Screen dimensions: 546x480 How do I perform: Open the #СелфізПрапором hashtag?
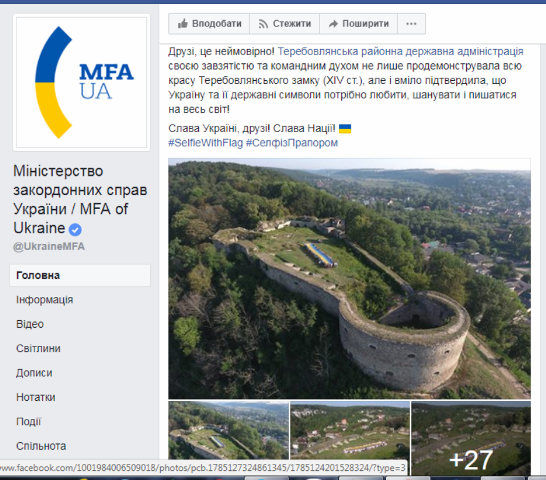point(292,143)
